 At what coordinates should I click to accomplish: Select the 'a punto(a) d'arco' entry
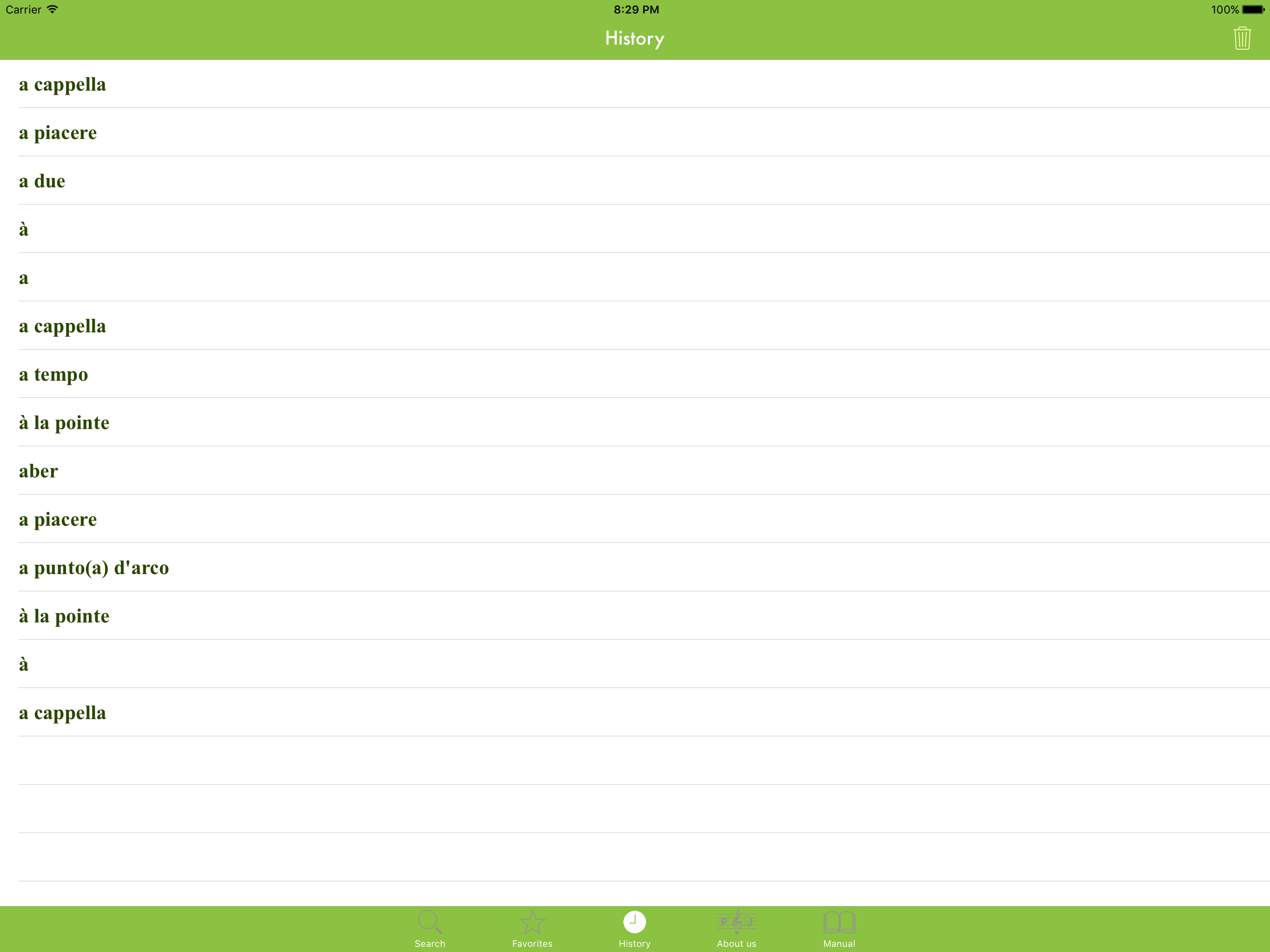[x=635, y=567]
